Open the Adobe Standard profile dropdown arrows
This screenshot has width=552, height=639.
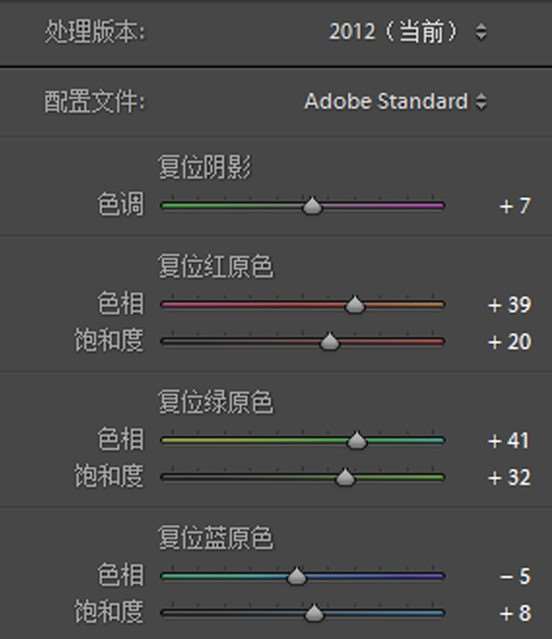tap(481, 101)
